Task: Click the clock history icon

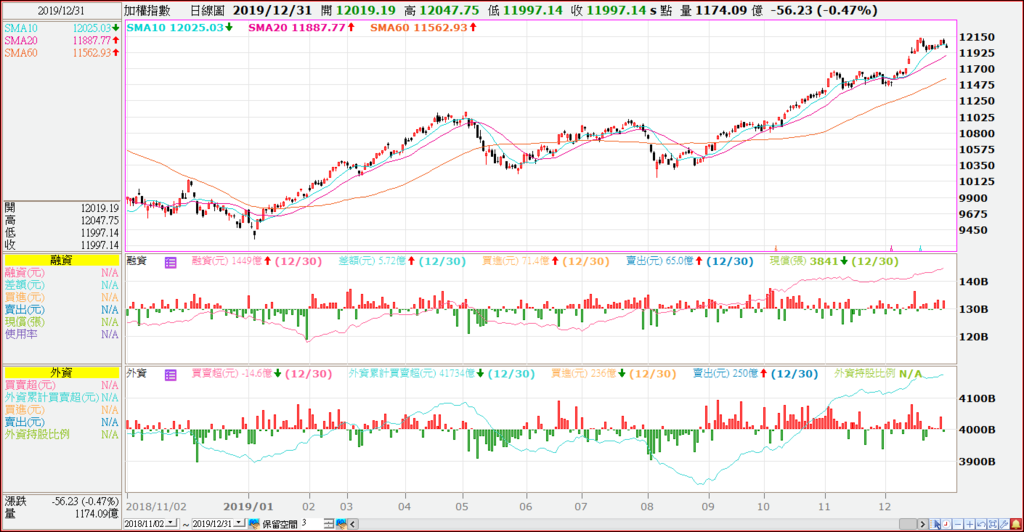Action: click(x=946, y=524)
